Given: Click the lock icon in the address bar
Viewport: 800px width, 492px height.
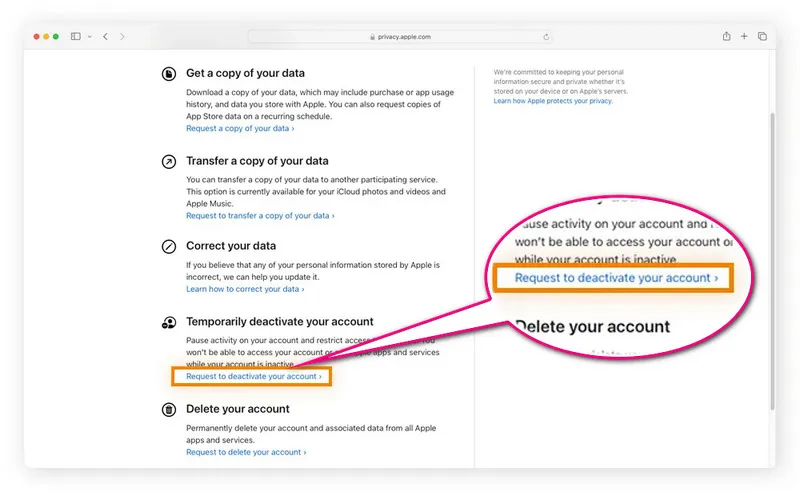Looking at the screenshot, I should [x=372, y=37].
